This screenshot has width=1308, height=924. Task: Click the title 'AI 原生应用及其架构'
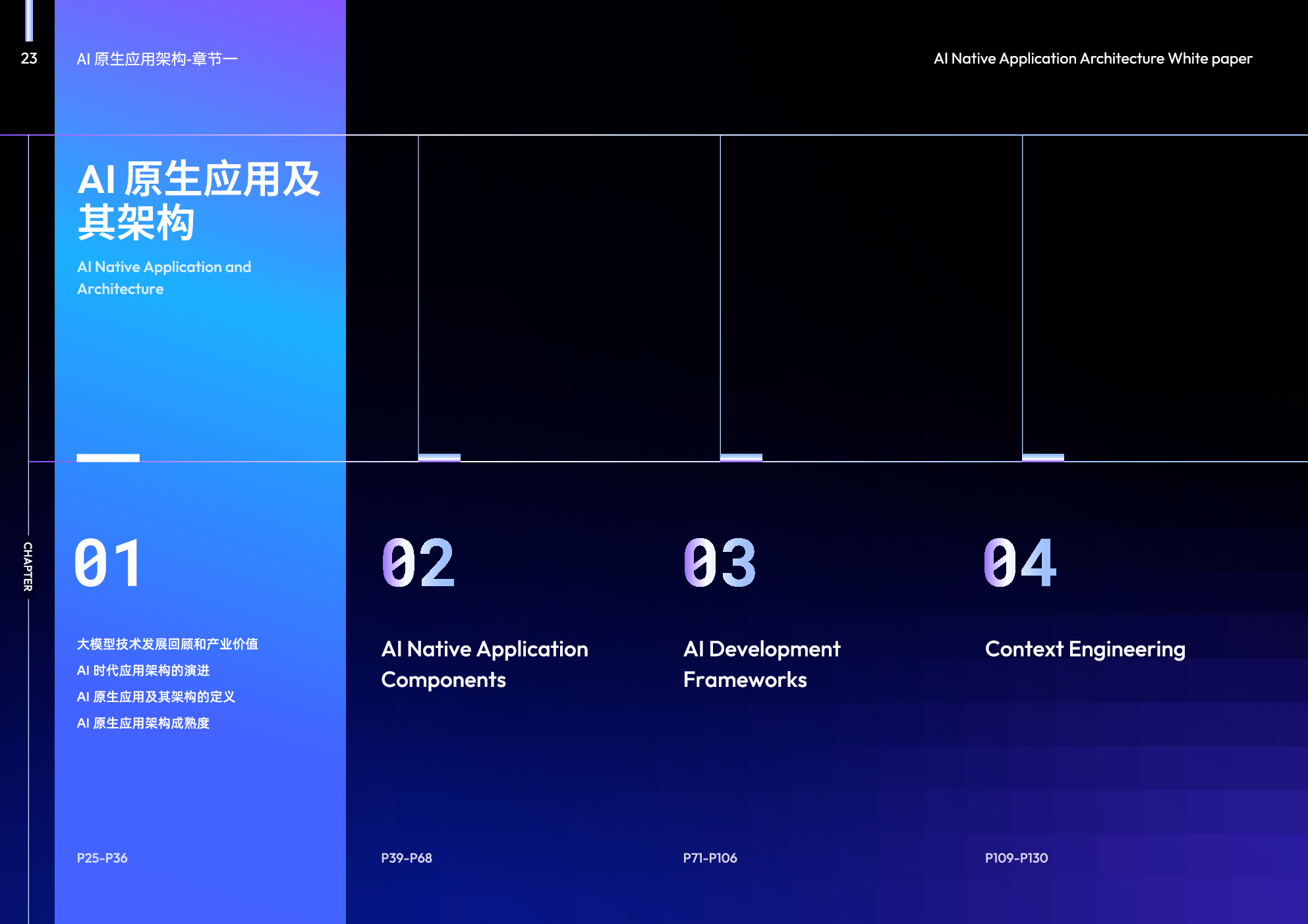(x=198, y=200)
